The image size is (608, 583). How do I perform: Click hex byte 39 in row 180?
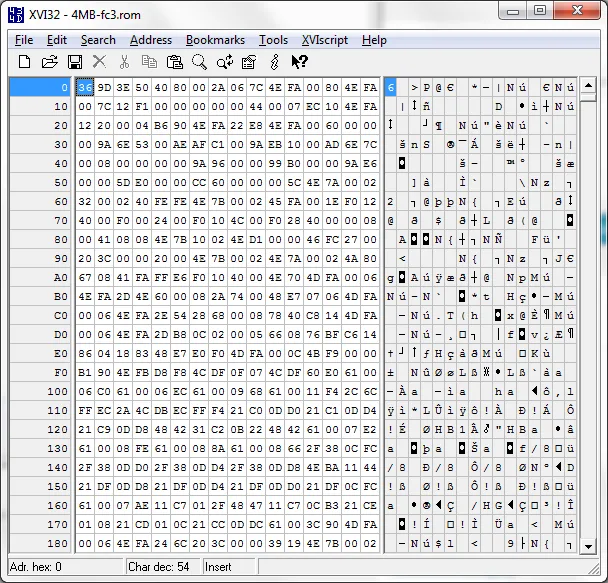click(x=275, y=543)
